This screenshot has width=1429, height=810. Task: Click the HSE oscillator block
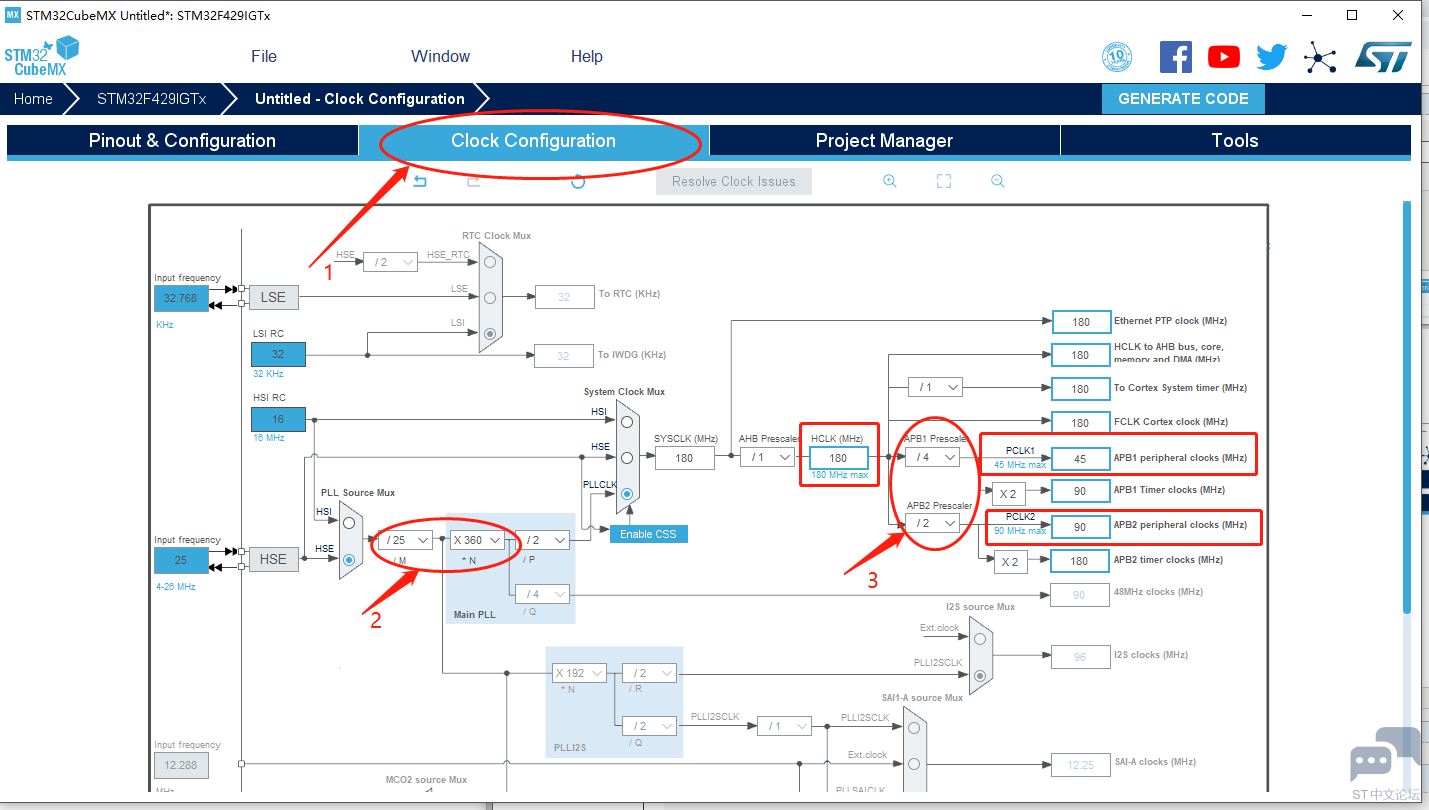pos(273,559)
